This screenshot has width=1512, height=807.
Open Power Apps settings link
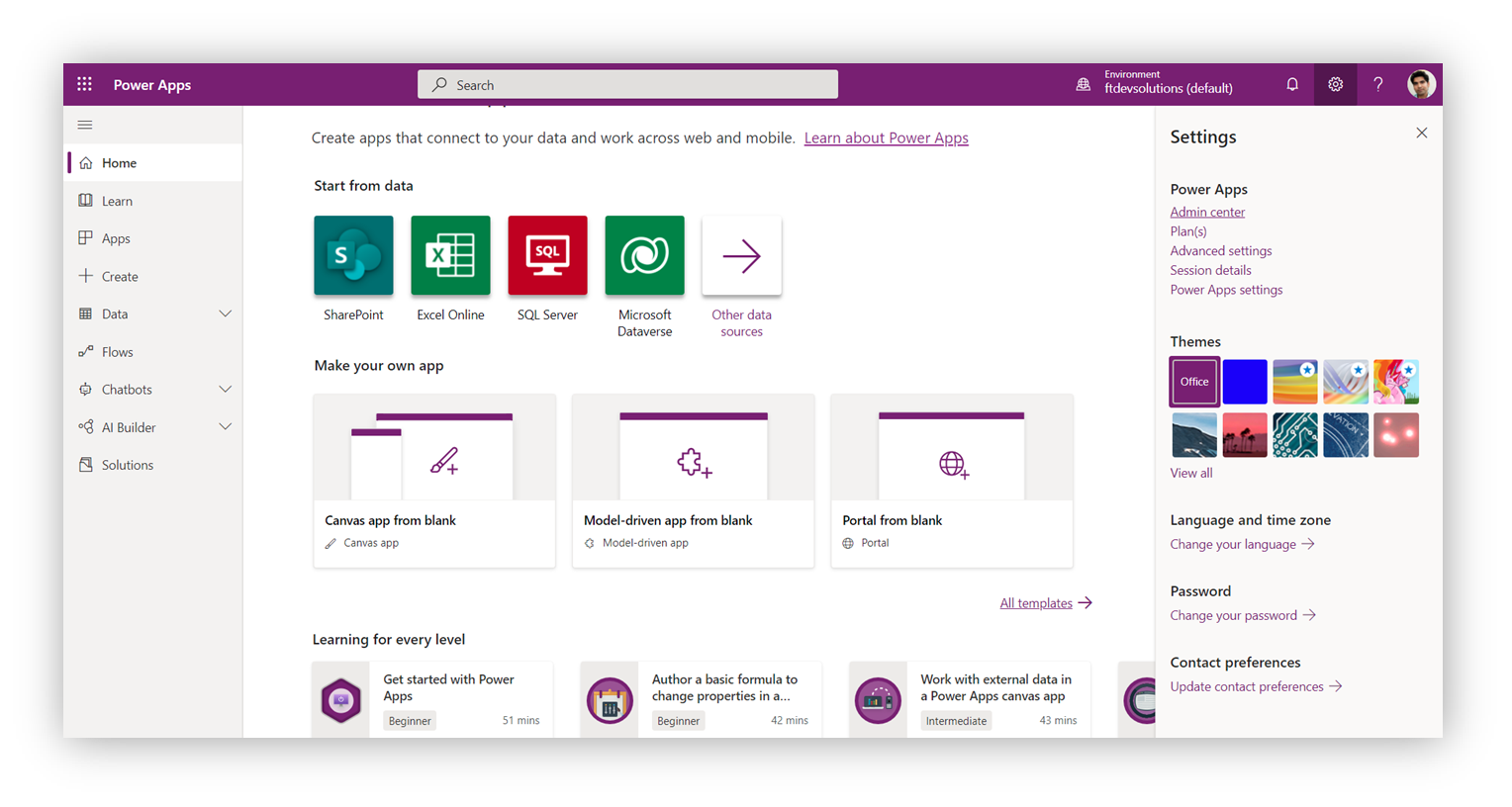[1226, 290]
